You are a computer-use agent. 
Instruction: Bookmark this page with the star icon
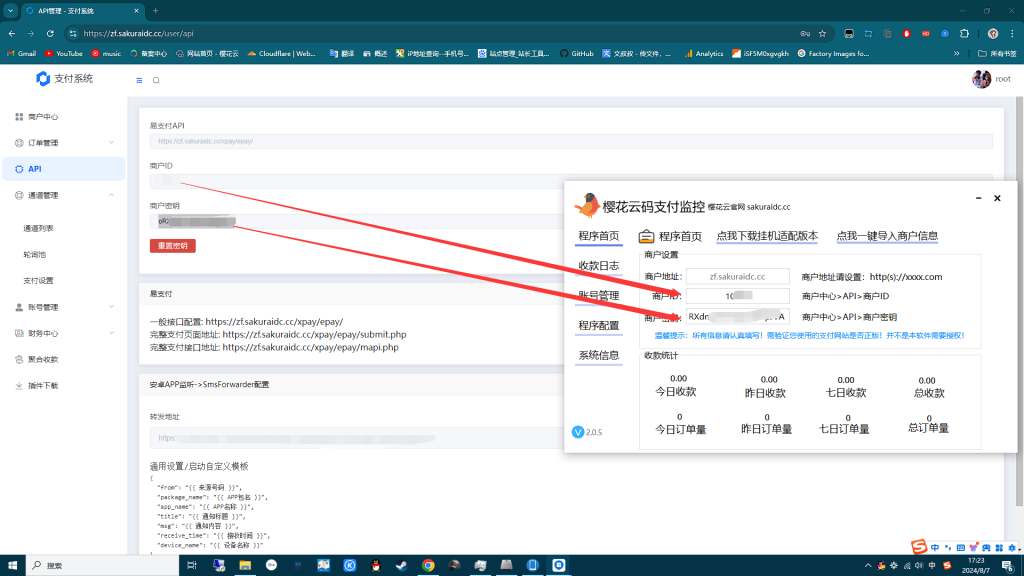822,33
